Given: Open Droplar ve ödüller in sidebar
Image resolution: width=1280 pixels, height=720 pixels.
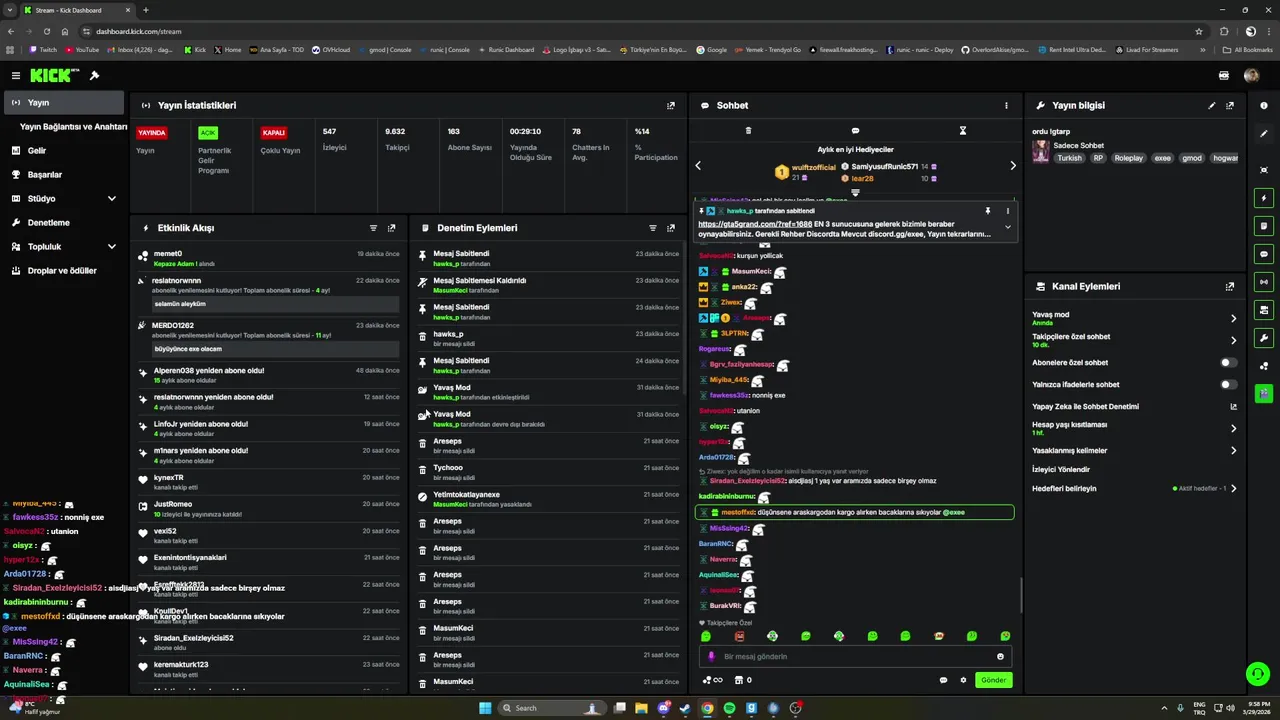Looking at the screenshot, I should click(x=64, y=271).
